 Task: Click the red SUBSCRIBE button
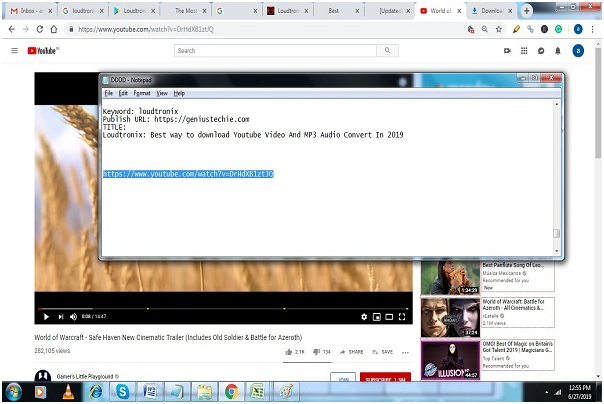[385, 377]
